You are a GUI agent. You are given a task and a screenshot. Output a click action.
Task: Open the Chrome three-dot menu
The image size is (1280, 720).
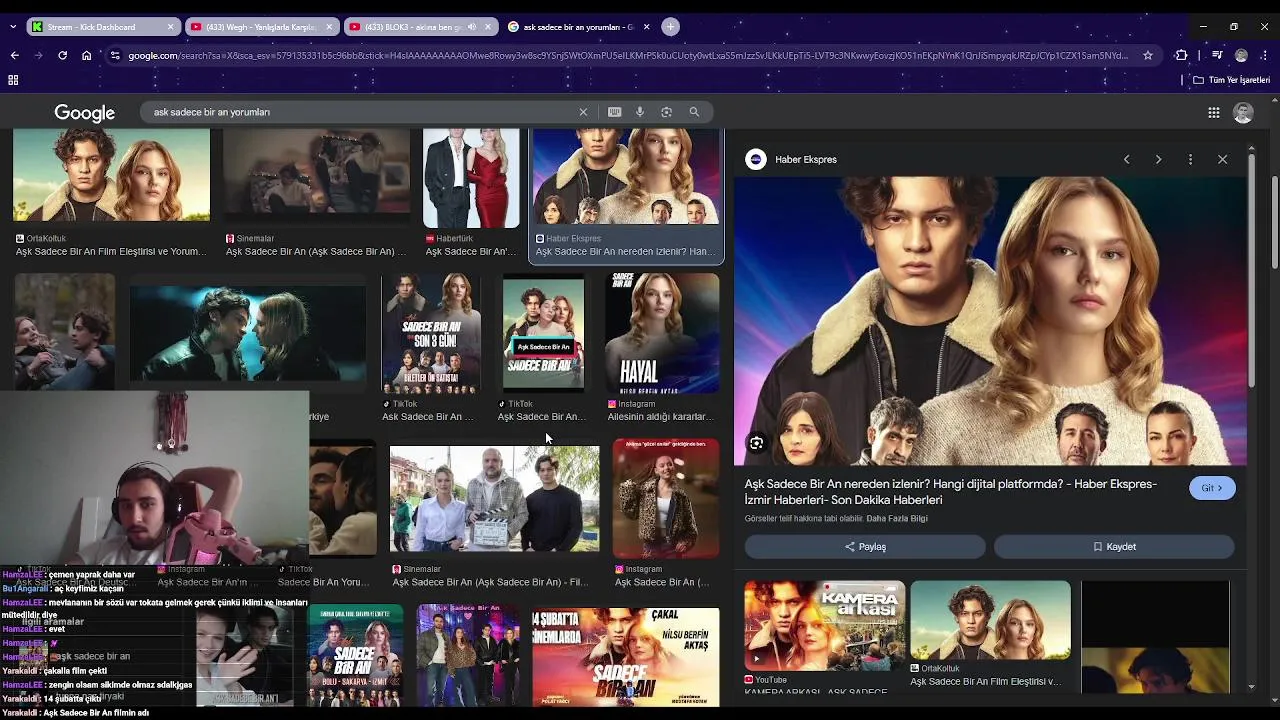(x=1265, y=56)
